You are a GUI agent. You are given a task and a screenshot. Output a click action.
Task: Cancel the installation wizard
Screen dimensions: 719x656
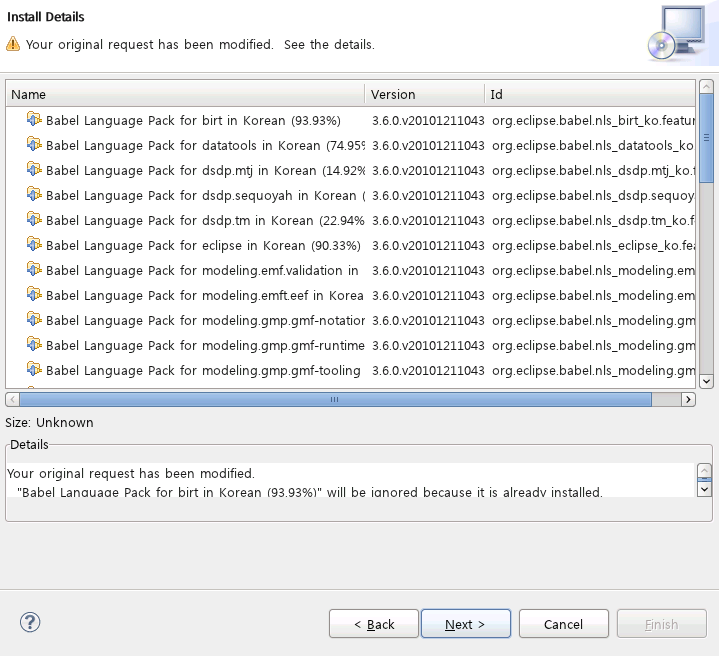point(564,624)
